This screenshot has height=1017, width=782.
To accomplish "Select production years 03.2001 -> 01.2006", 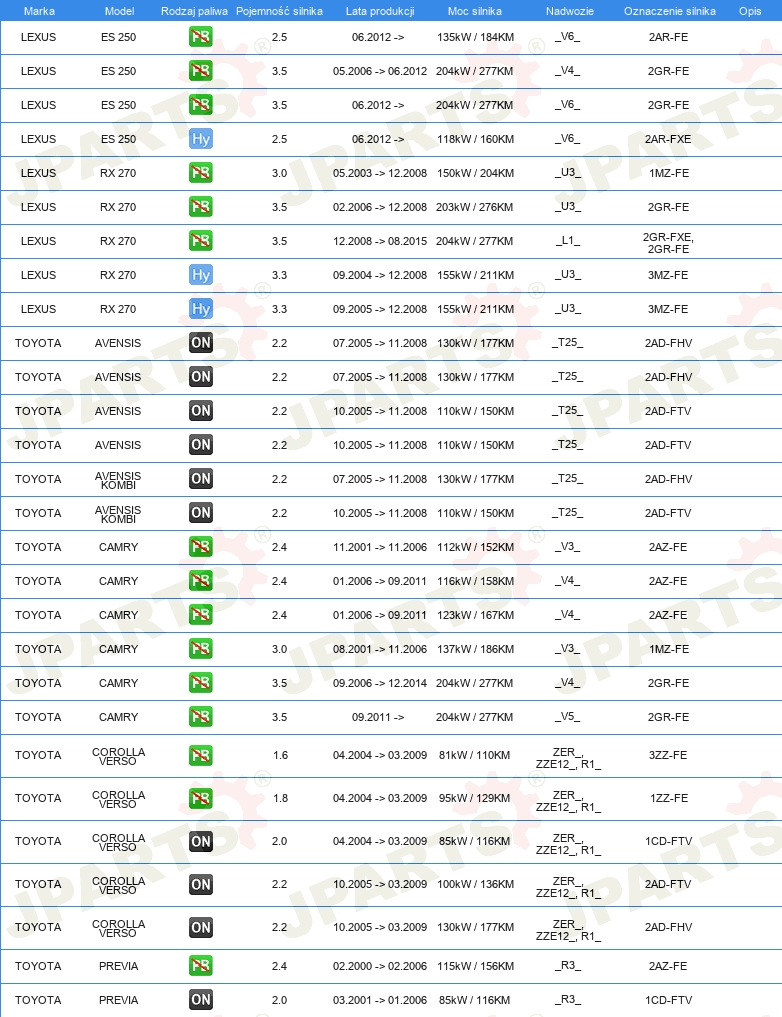I will (380, 999).
